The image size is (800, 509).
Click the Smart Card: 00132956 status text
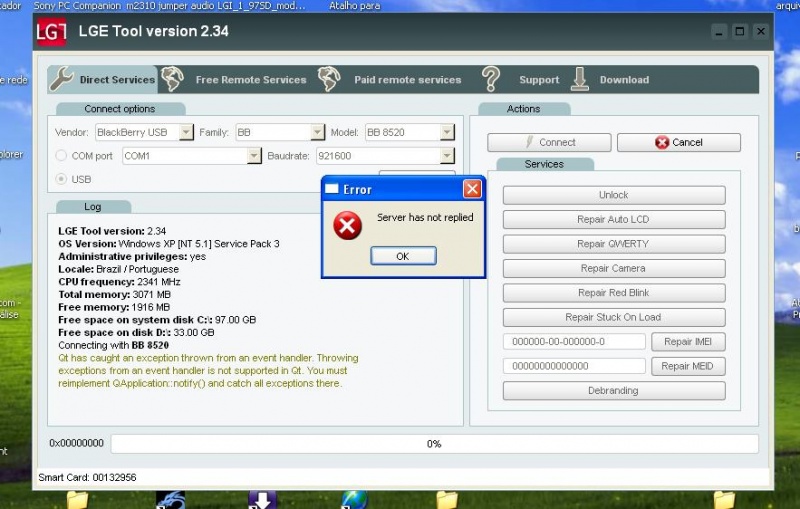click(87, 477)
